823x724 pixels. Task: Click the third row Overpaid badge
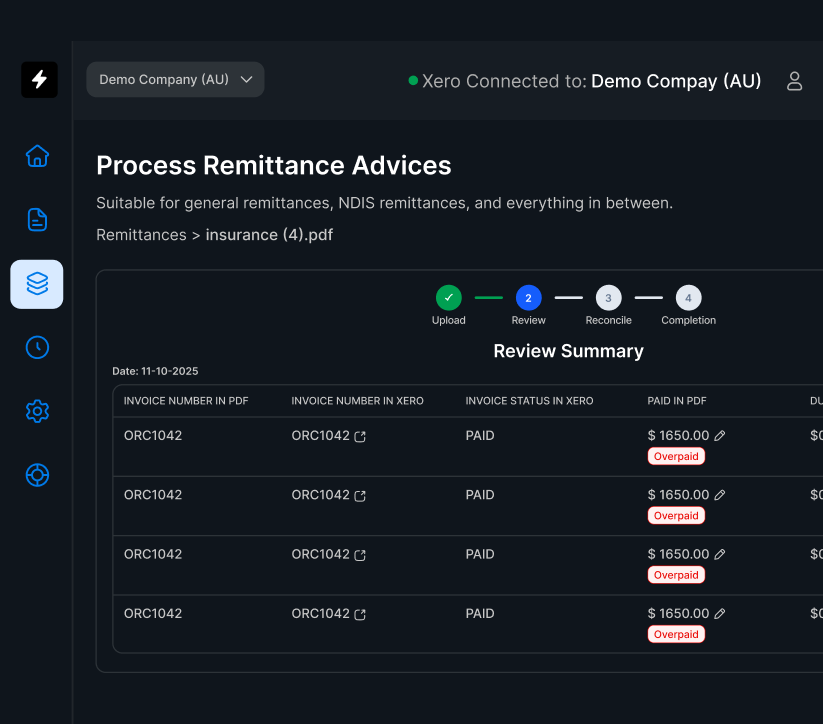[676, 575]
